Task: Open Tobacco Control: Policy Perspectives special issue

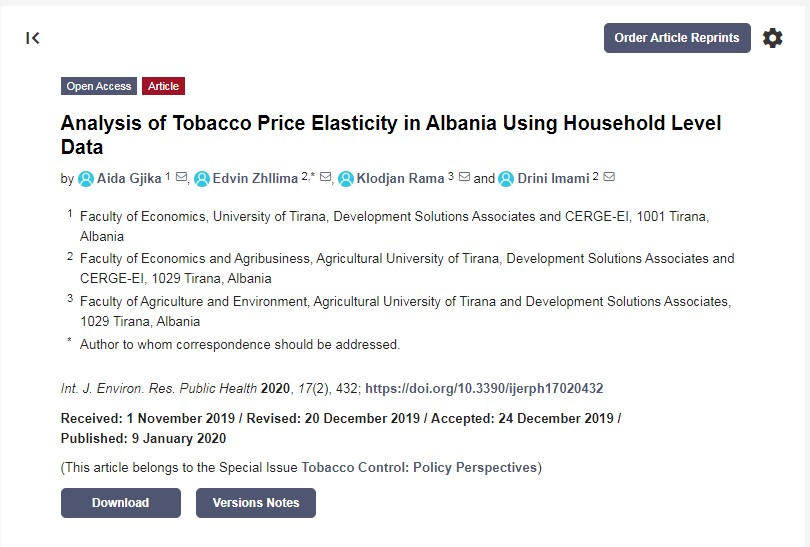Action: click(419, 467)
